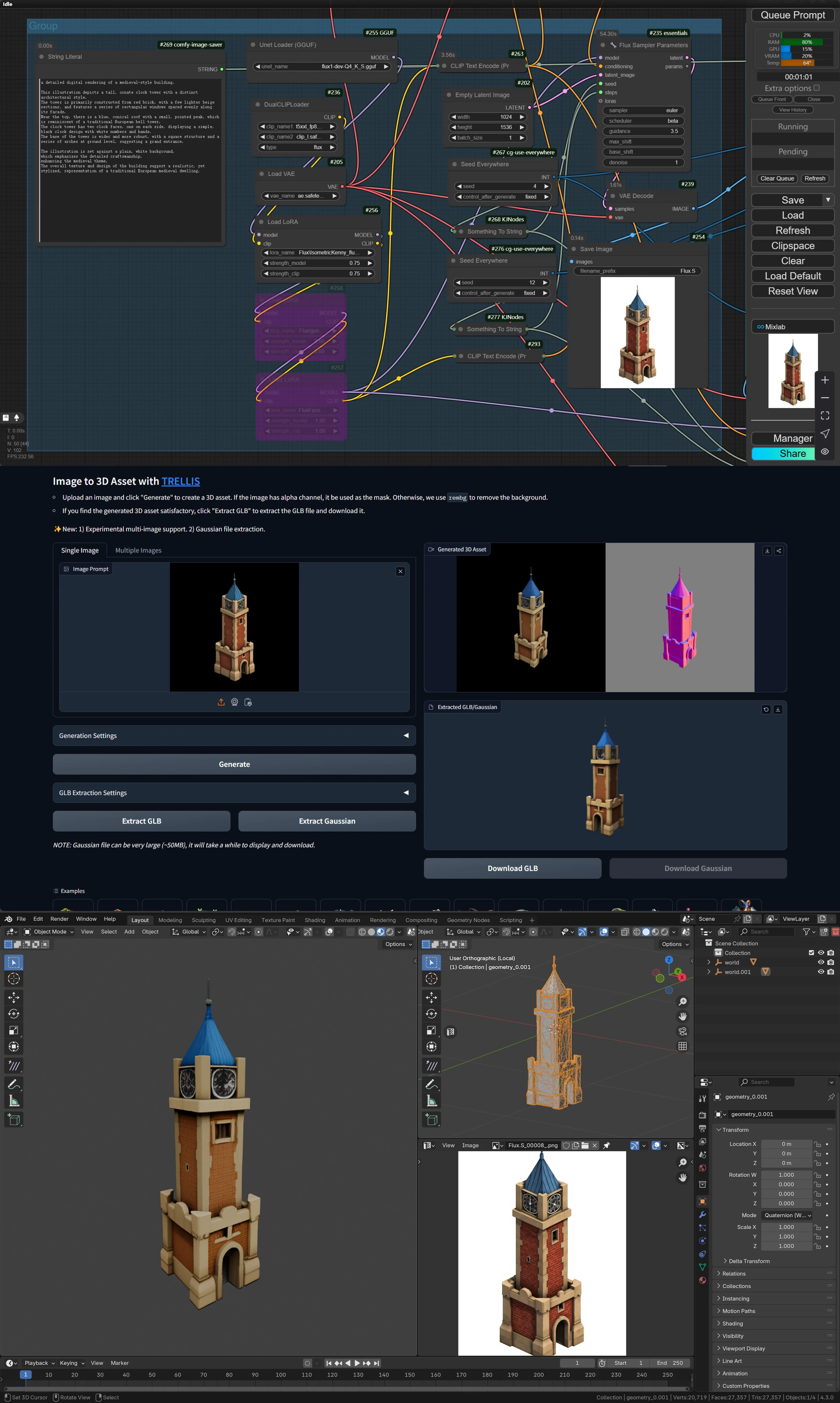Image resolution: width=840 pixels, height=1403 pixels.
Task: Open the TRELLIS link
Action: pos(180,481)
